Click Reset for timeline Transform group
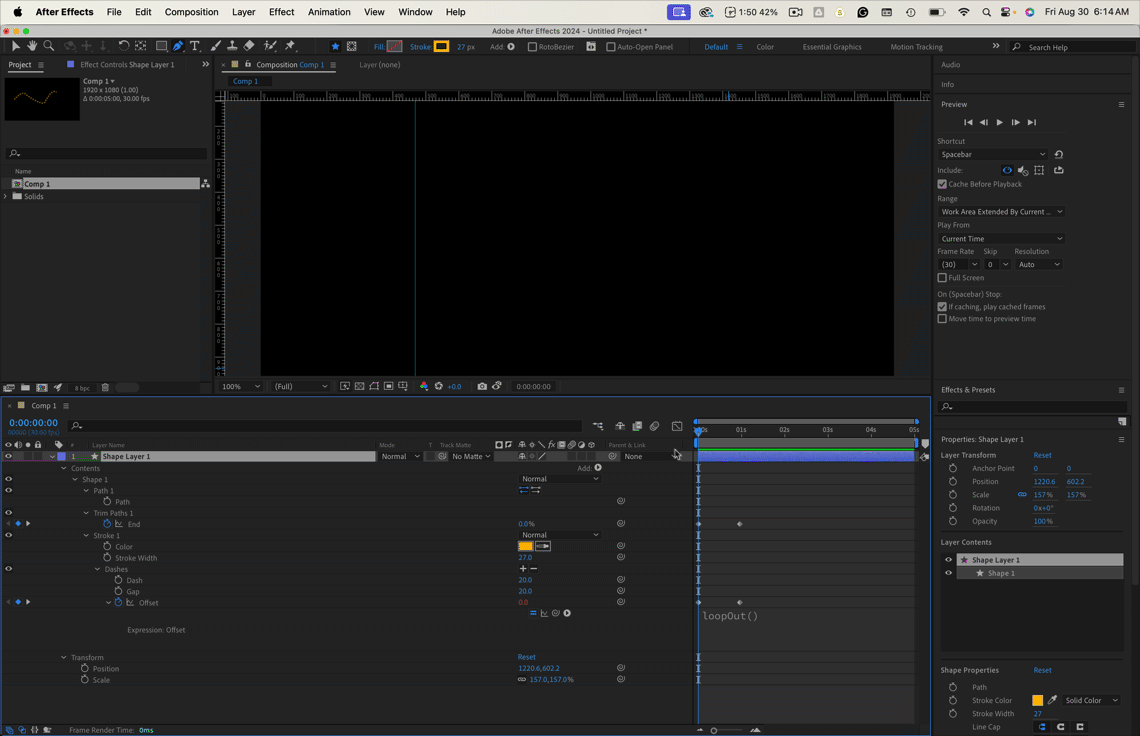Screen dimensions: 1140x736 [x=526, y=657]
